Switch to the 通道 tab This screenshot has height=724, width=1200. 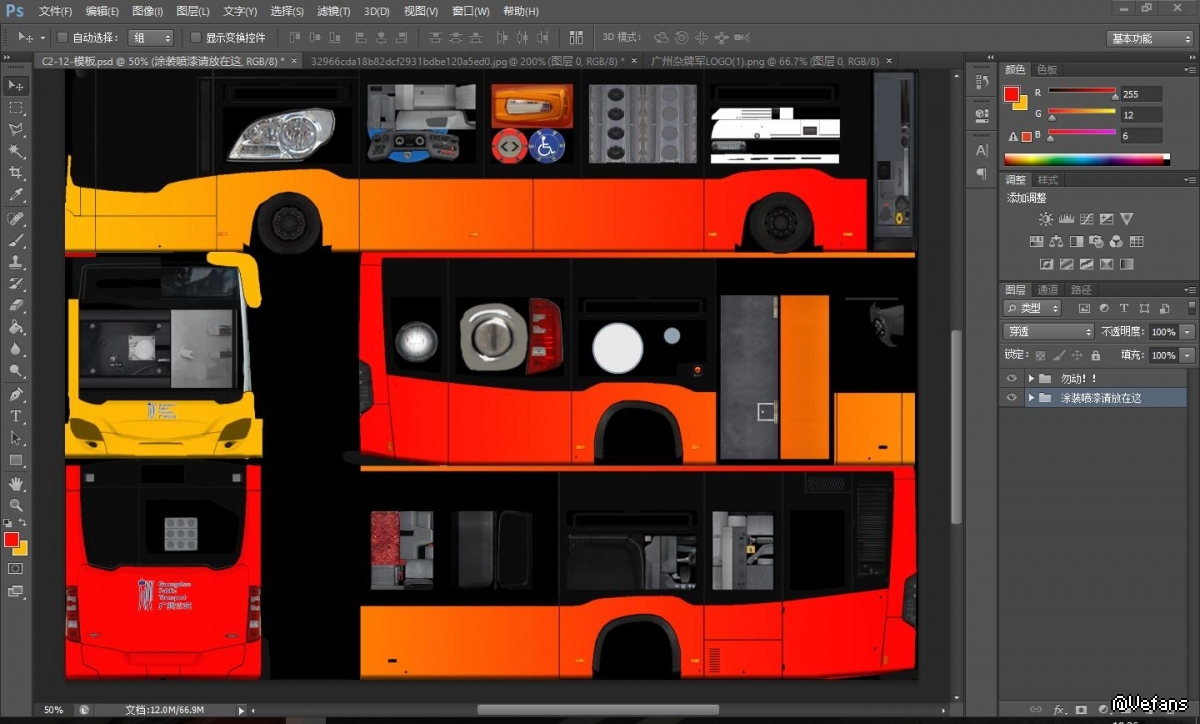(1048, 290)
